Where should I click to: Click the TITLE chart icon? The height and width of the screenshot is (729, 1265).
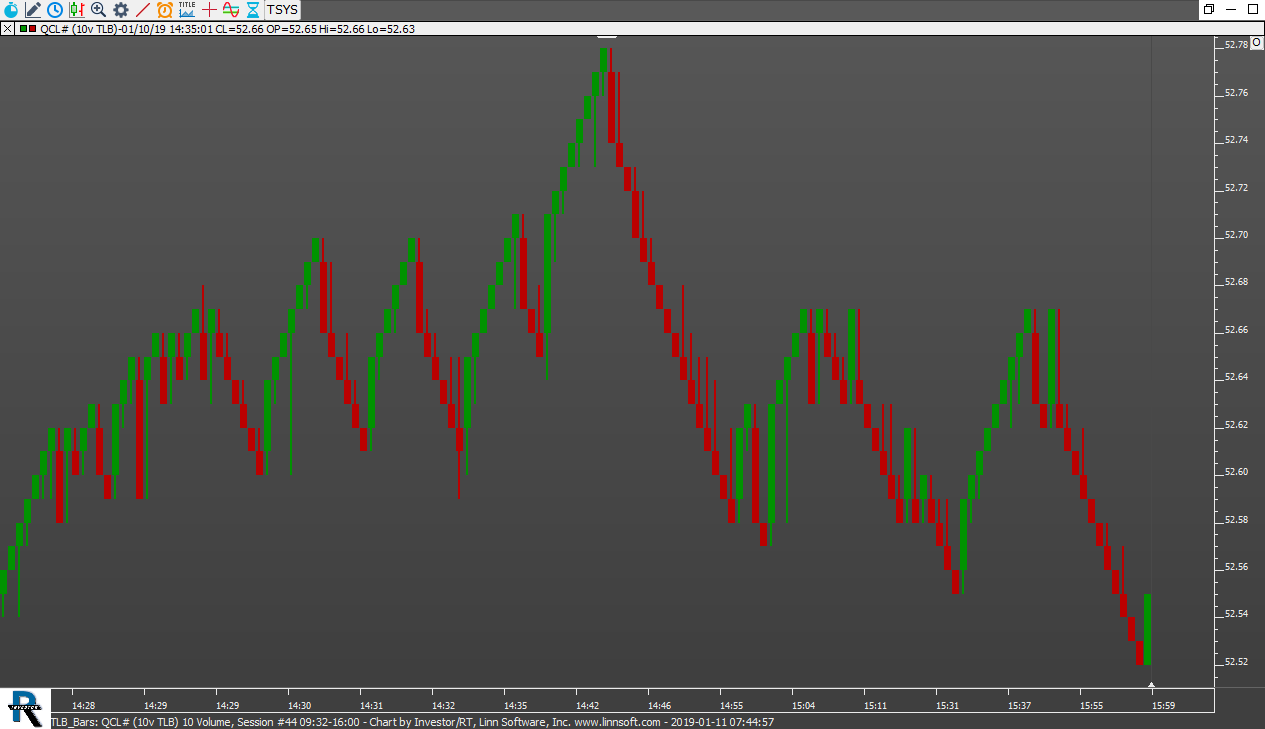(187, 10)
